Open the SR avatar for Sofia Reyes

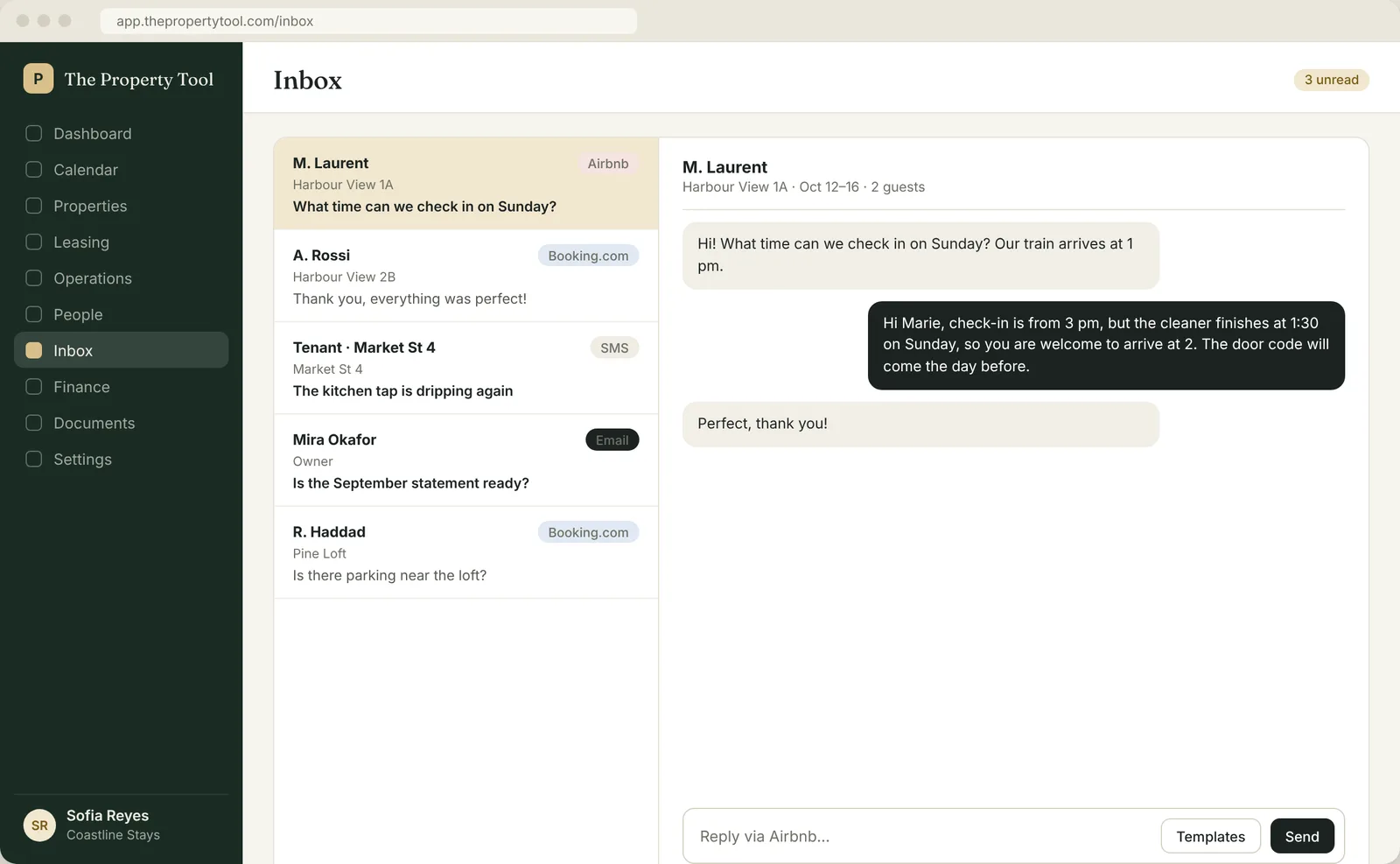point(39,825)
